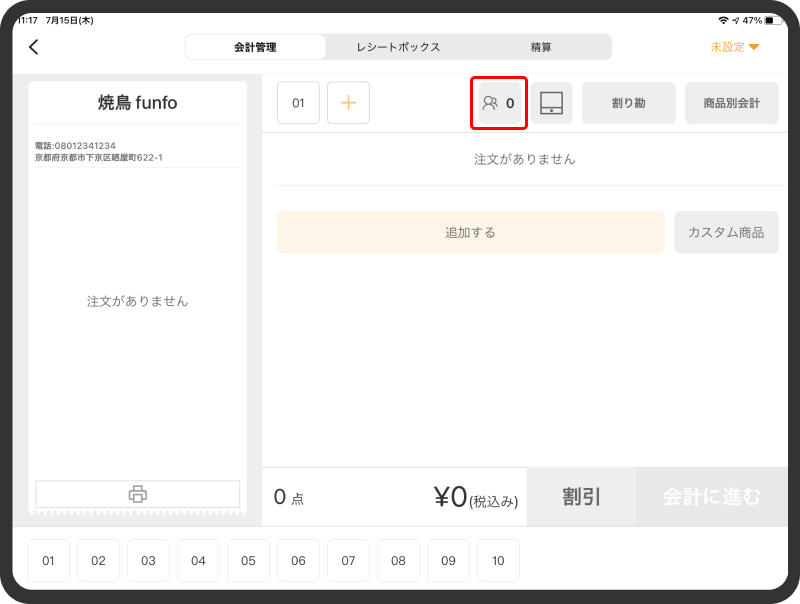Click 注文がありません below order tabs
The width and height of the screenshot is (800, 604).
524,160
